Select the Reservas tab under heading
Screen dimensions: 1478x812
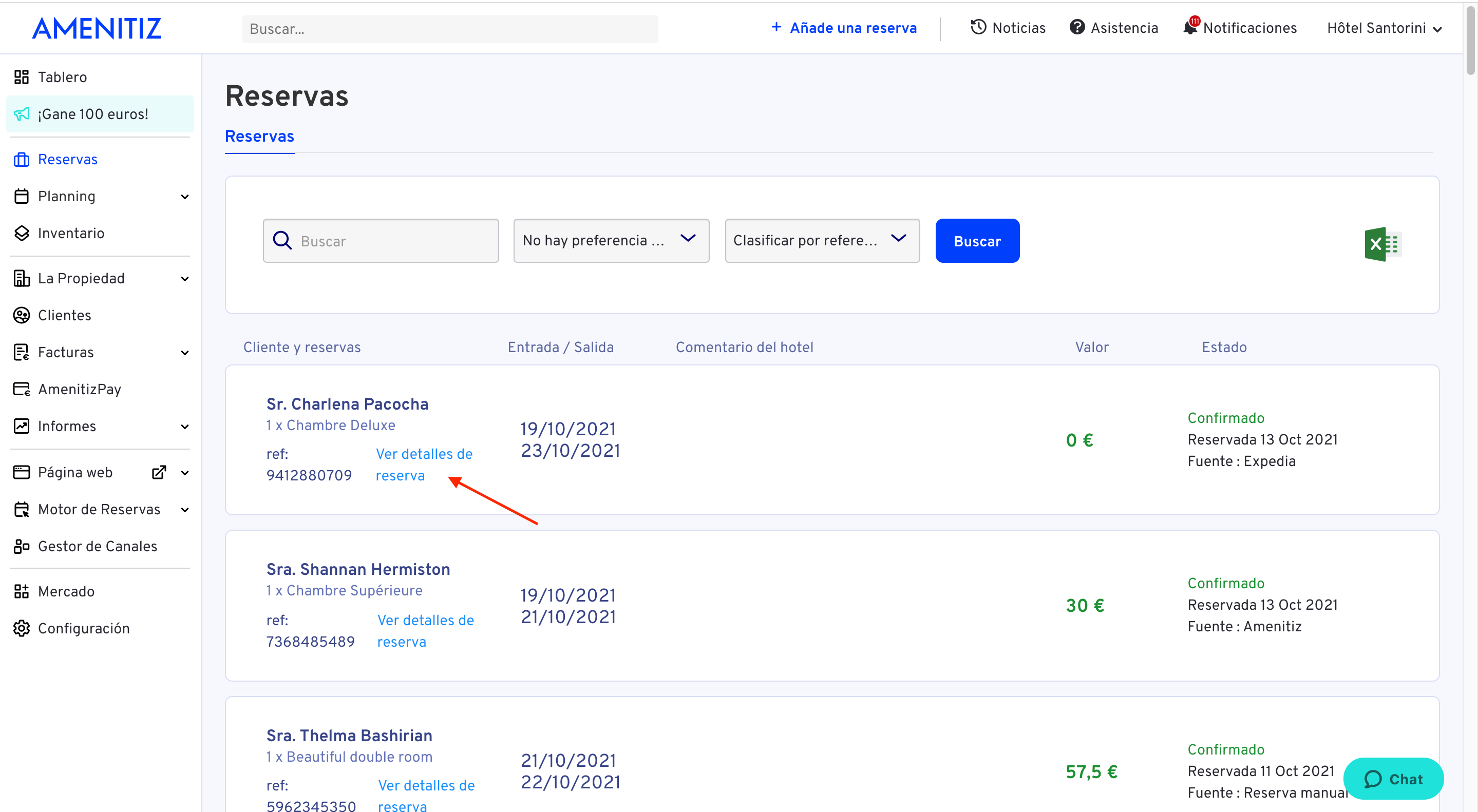coord(259,137)
